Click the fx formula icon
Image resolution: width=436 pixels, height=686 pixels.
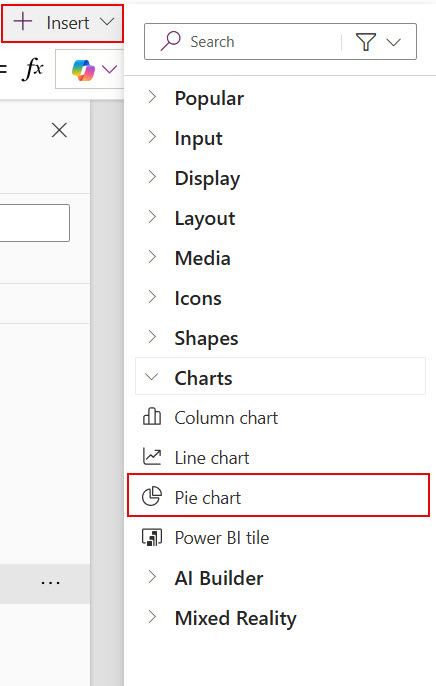click(32, 69)
